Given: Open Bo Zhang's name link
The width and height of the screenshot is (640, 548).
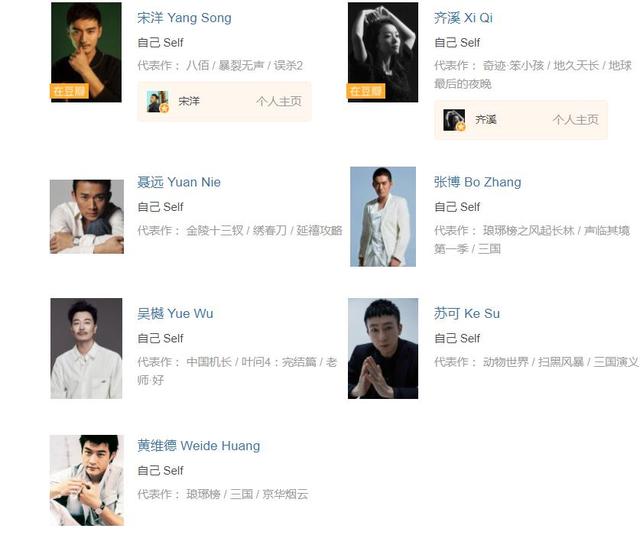Looking at the screenshot, I should coord(477,182).
